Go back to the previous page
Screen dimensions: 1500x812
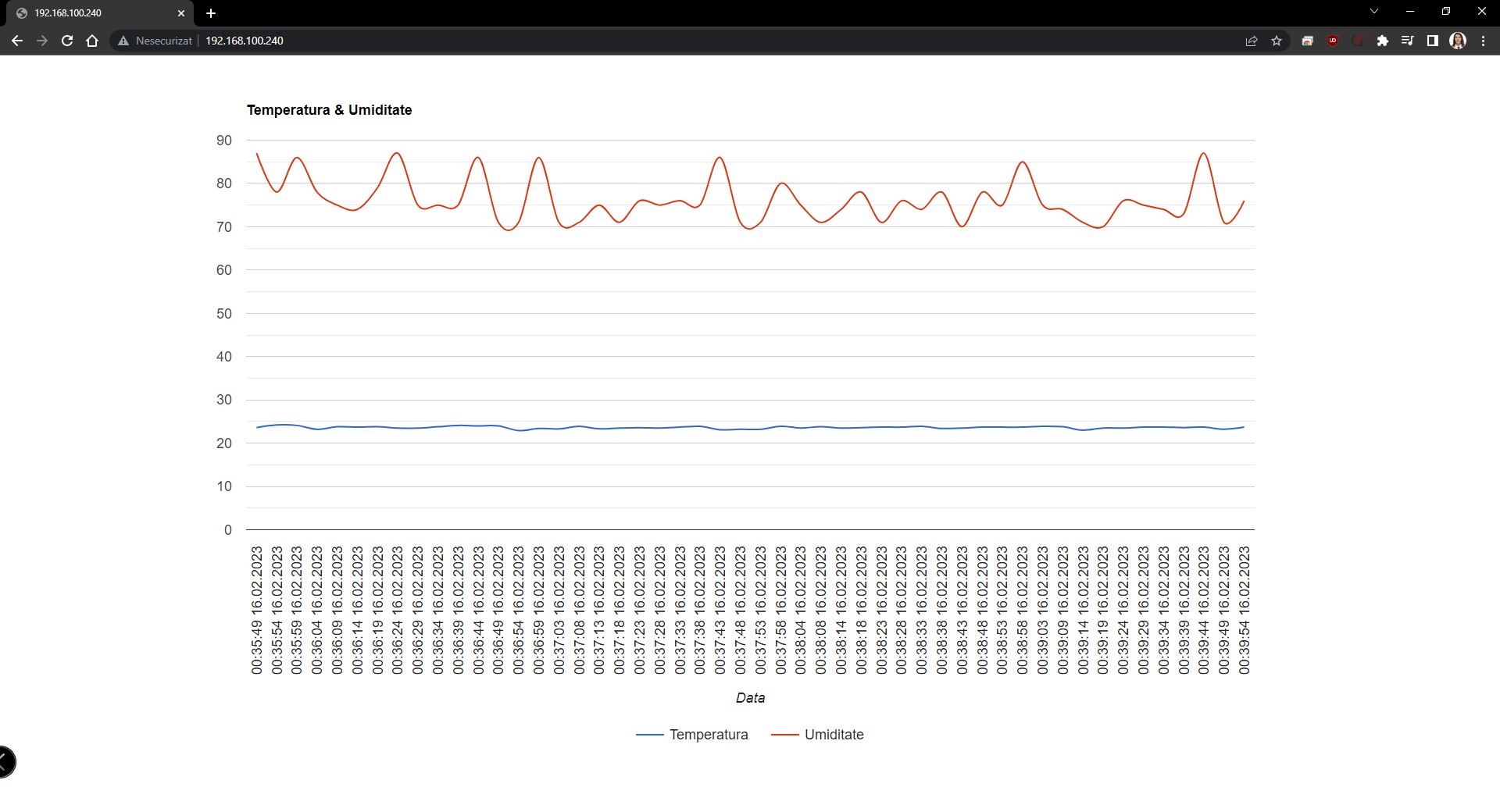point(17,41)
